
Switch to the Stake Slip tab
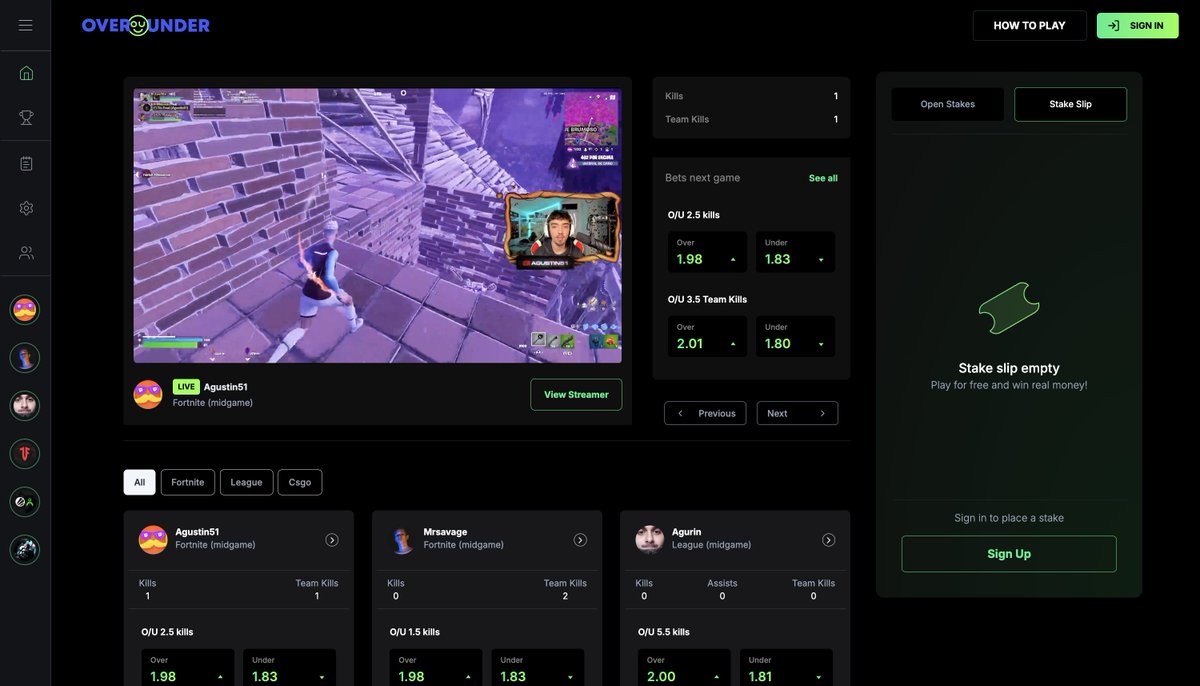coord(1070,104)
